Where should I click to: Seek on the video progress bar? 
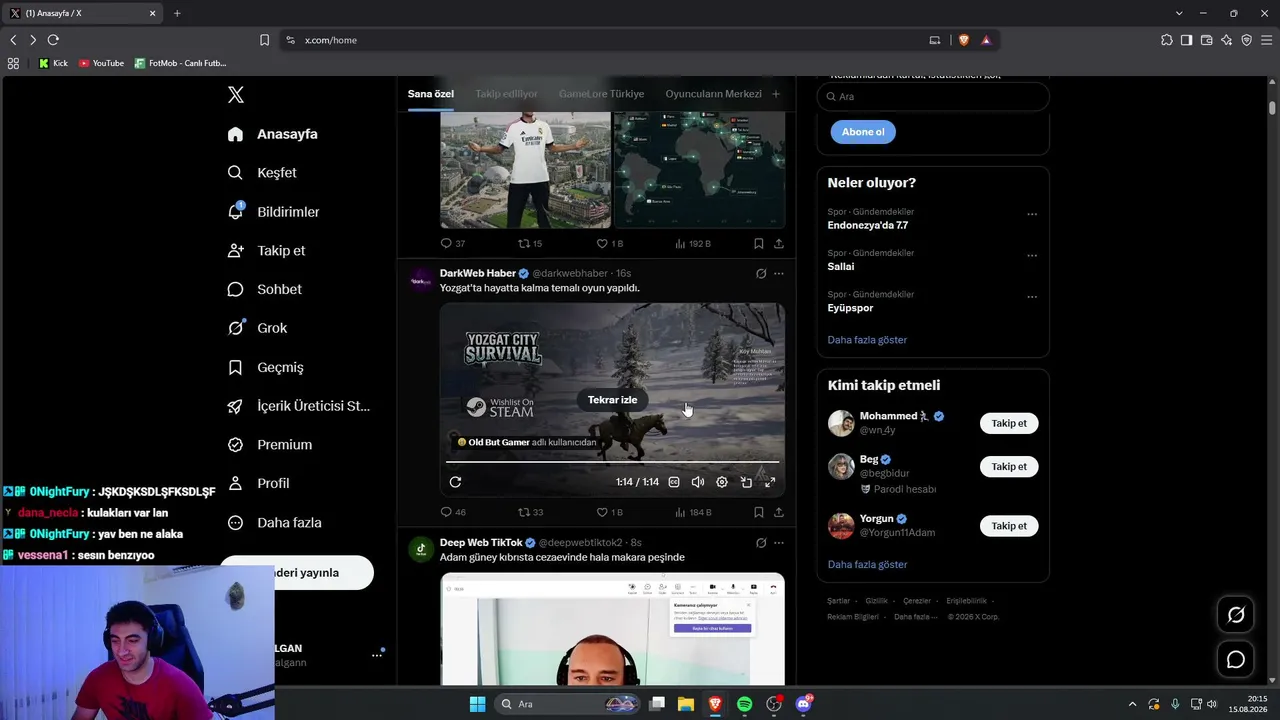click(612, 462)
